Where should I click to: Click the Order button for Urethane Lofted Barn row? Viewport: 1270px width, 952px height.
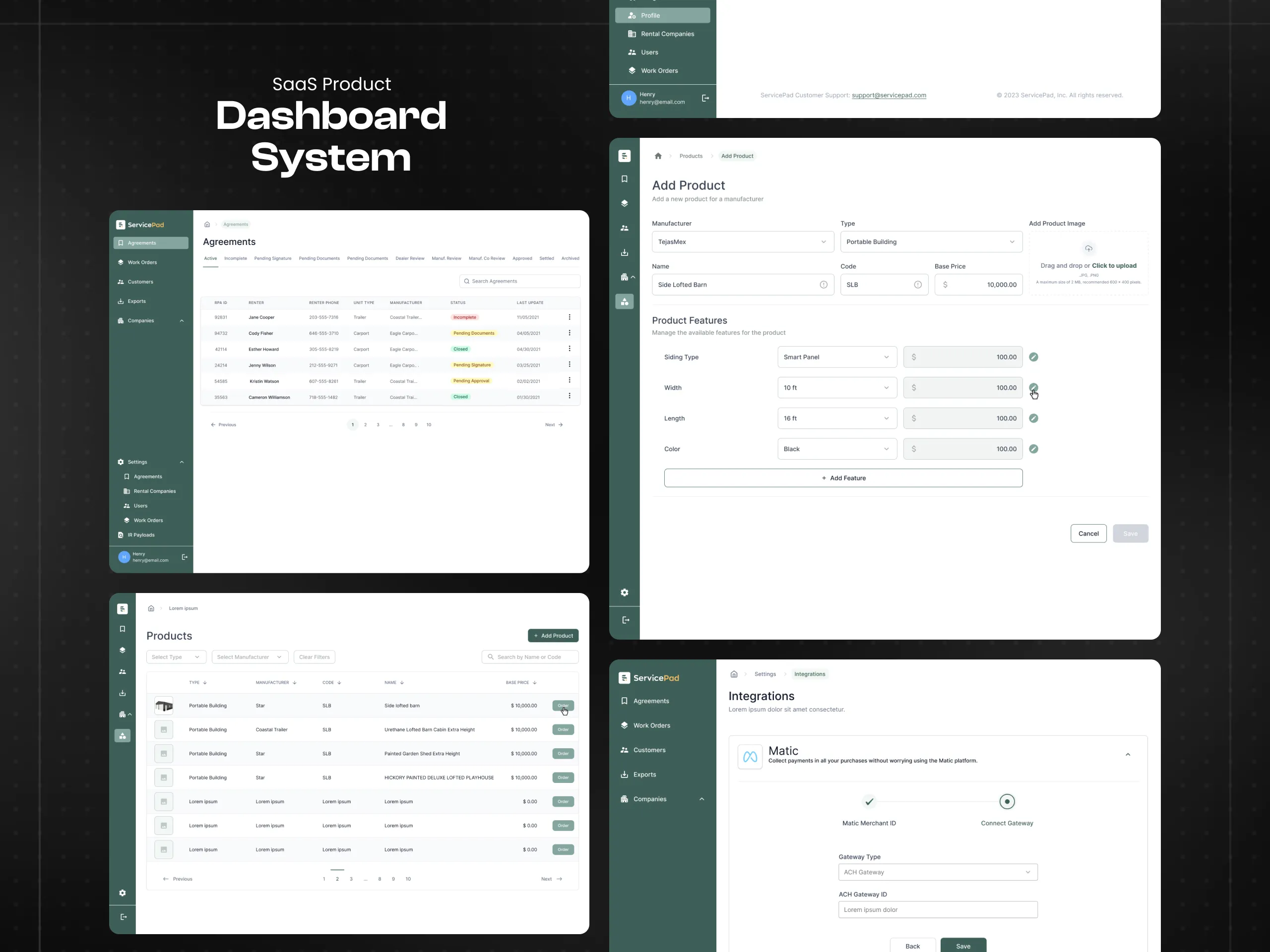563,730
